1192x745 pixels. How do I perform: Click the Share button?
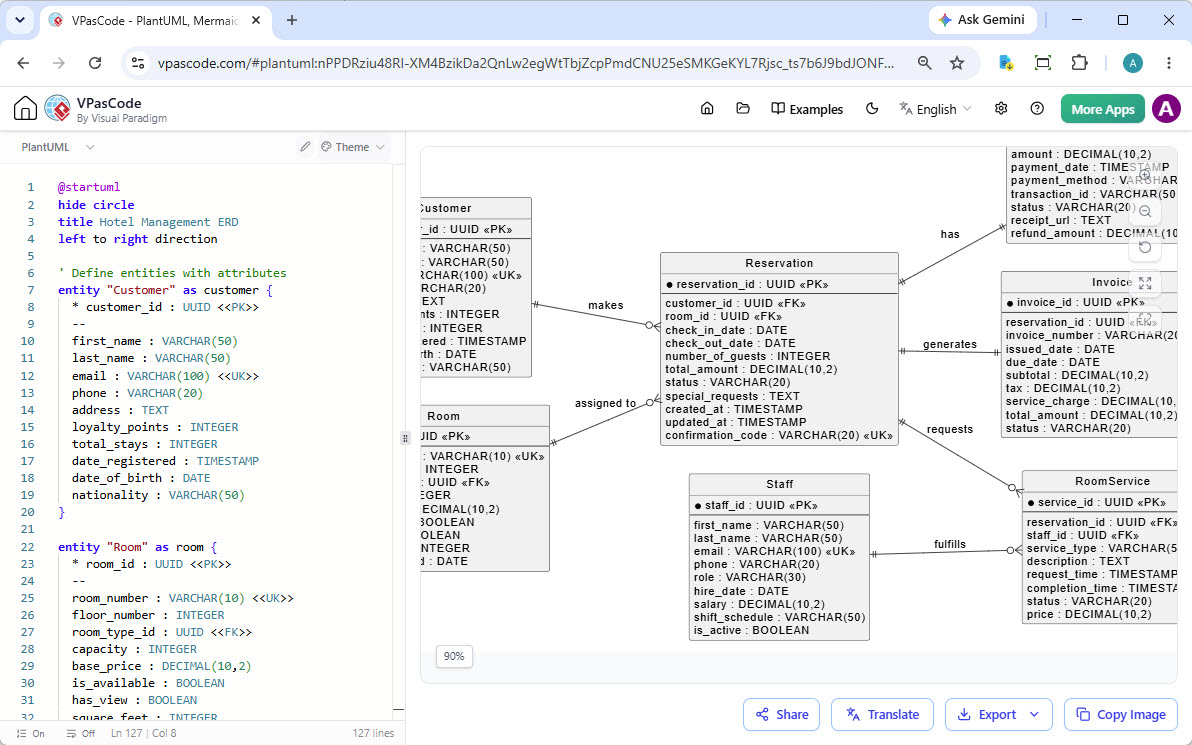[781, 715]
